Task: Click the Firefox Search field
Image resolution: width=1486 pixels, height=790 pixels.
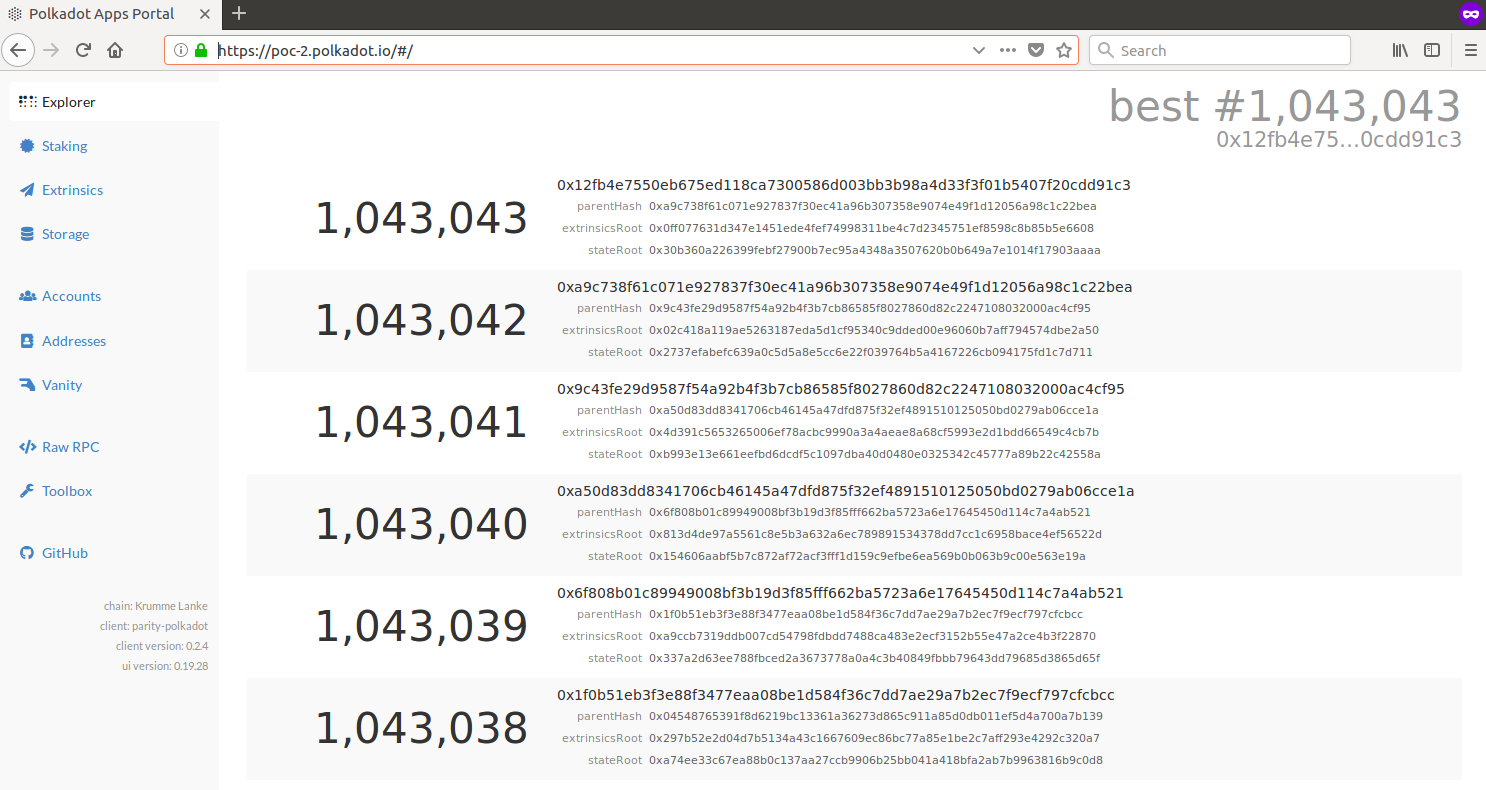Action: point(1220,50)
